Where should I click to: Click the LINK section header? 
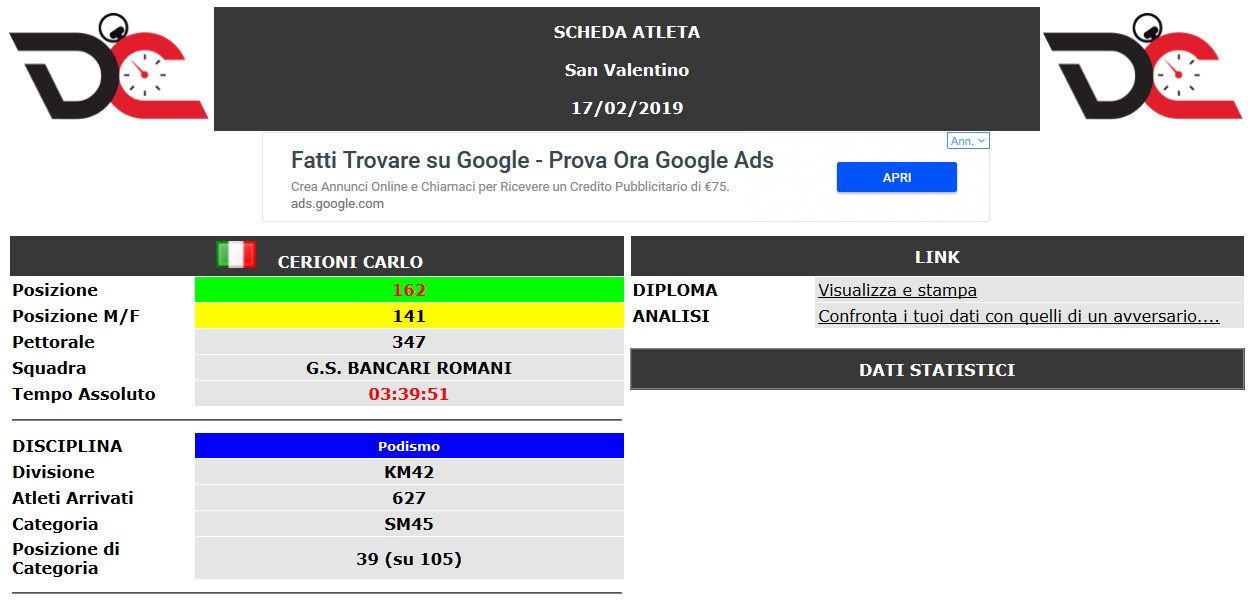(x=937, y=257)
